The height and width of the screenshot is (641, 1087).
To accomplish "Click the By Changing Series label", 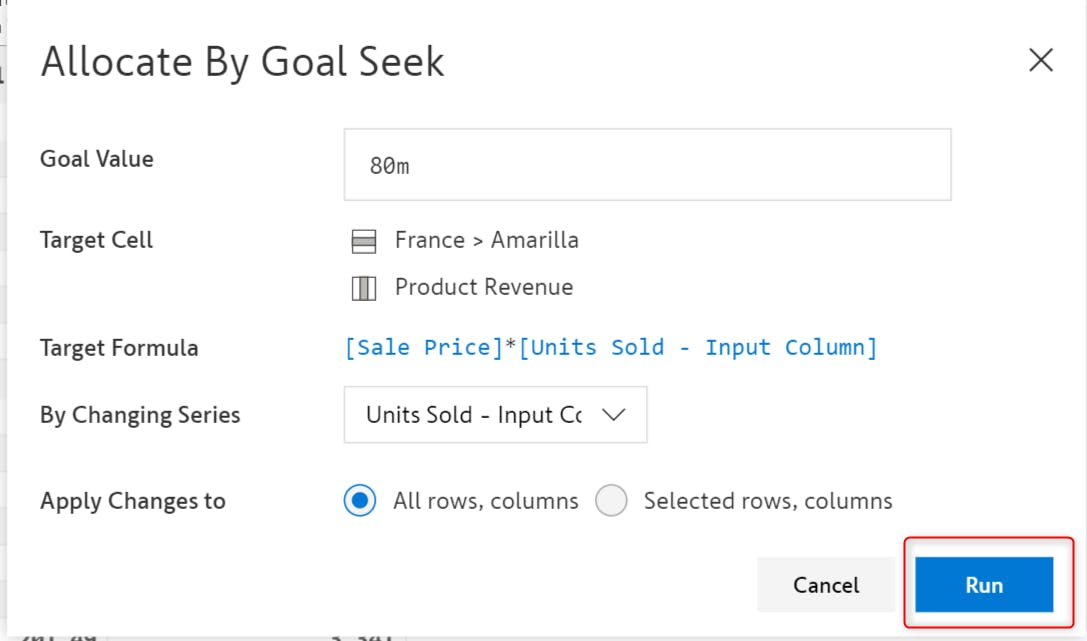I will (x=140, y=415).
